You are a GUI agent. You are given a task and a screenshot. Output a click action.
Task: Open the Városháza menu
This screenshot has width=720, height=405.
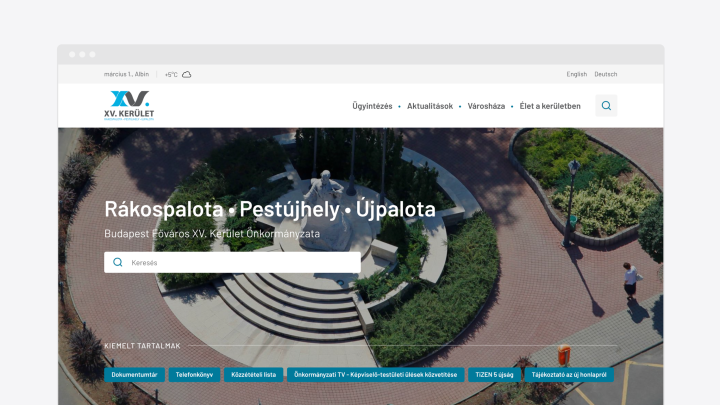coord(486,106)
